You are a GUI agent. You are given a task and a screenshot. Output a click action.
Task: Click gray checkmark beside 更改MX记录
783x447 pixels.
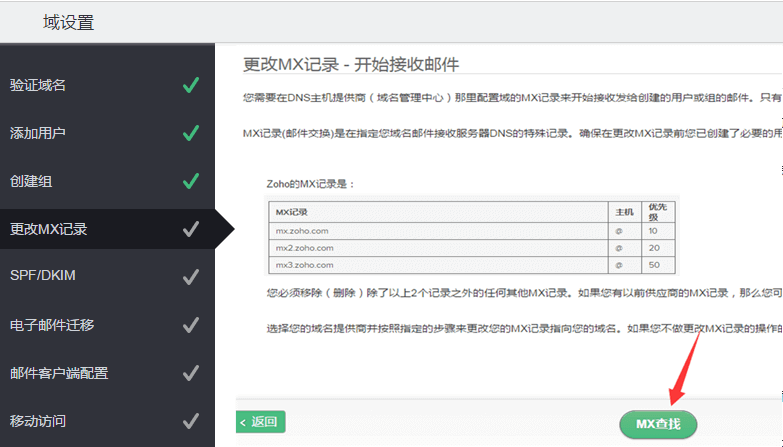click(x=191, y=229)
